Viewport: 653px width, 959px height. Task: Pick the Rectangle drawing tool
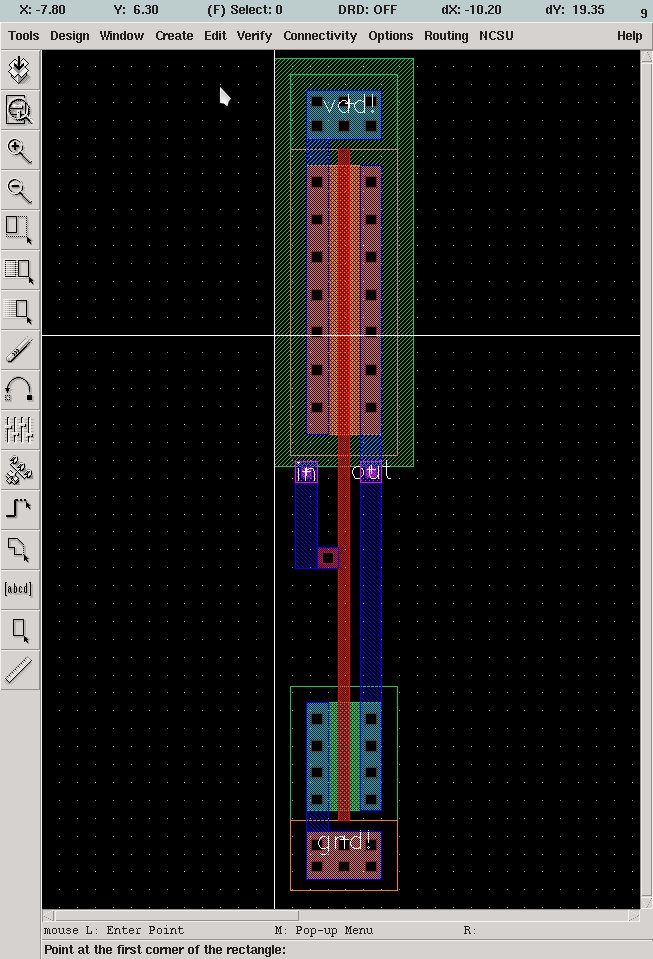(20, 630)
